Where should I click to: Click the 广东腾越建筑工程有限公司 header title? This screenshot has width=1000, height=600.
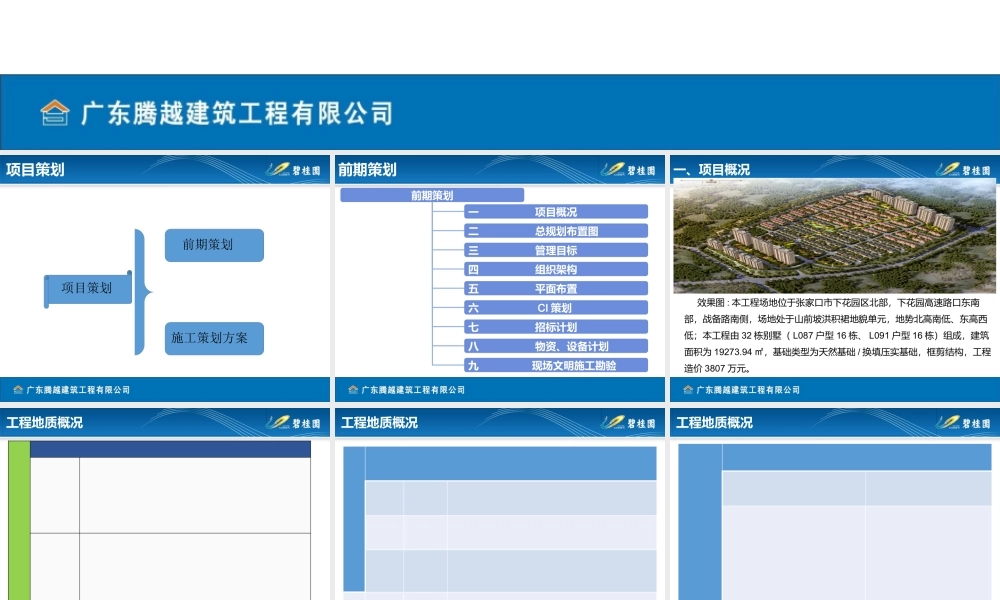[237, 113]
